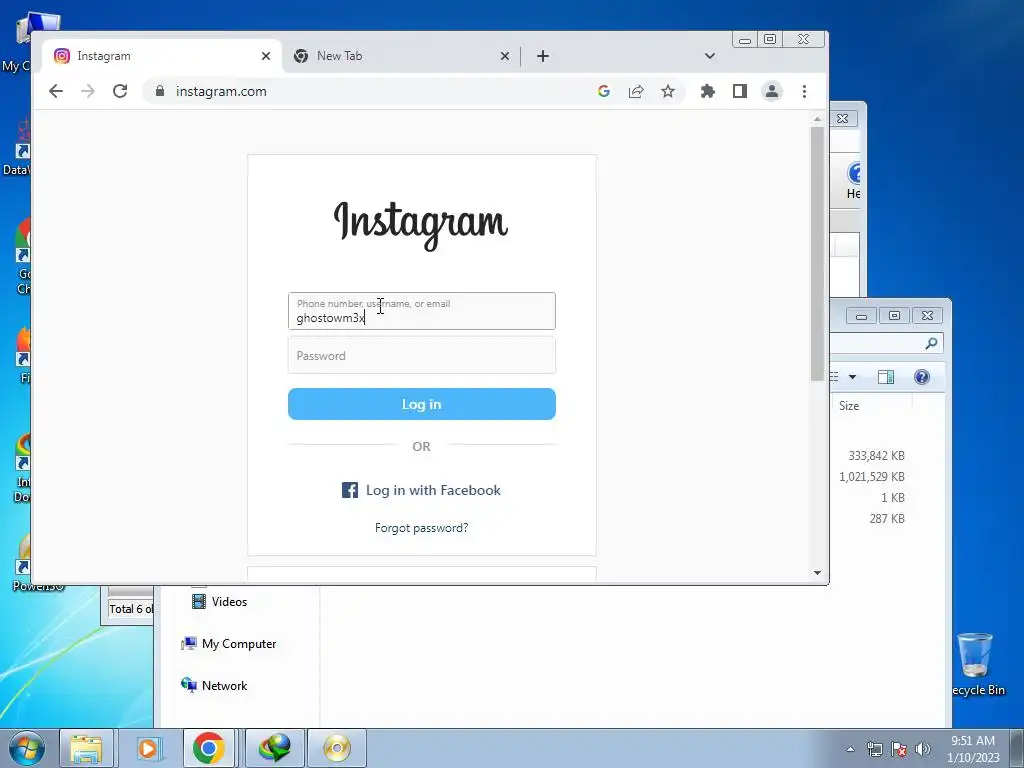This screenshot has width=1024, height=768.
Task: Open a new tab with plus button
Action: [543, 56]
